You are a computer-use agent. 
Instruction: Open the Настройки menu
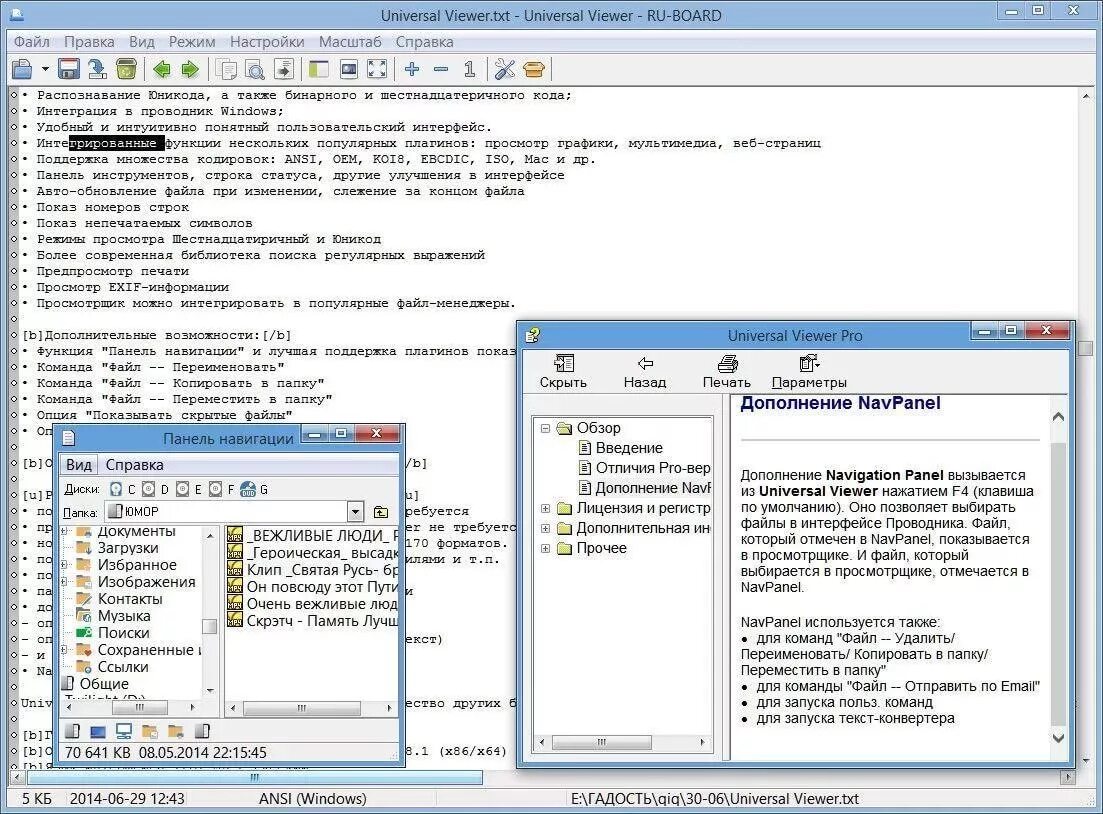tap(267, 42)
